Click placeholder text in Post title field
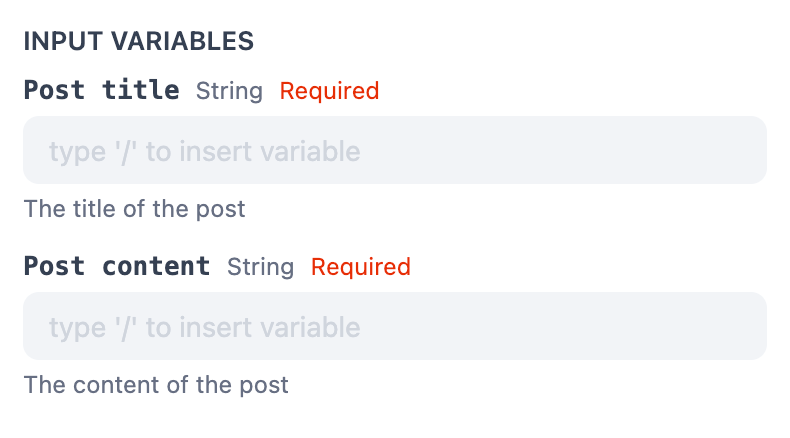Screen dimensions: 790x438 point(204,152)
